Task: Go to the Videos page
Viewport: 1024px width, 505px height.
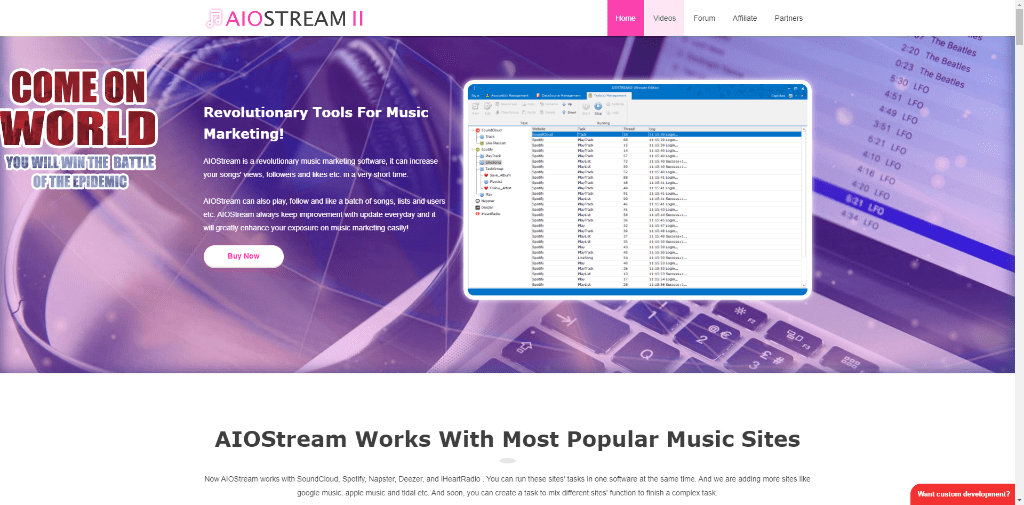Action: pos(664,18)
